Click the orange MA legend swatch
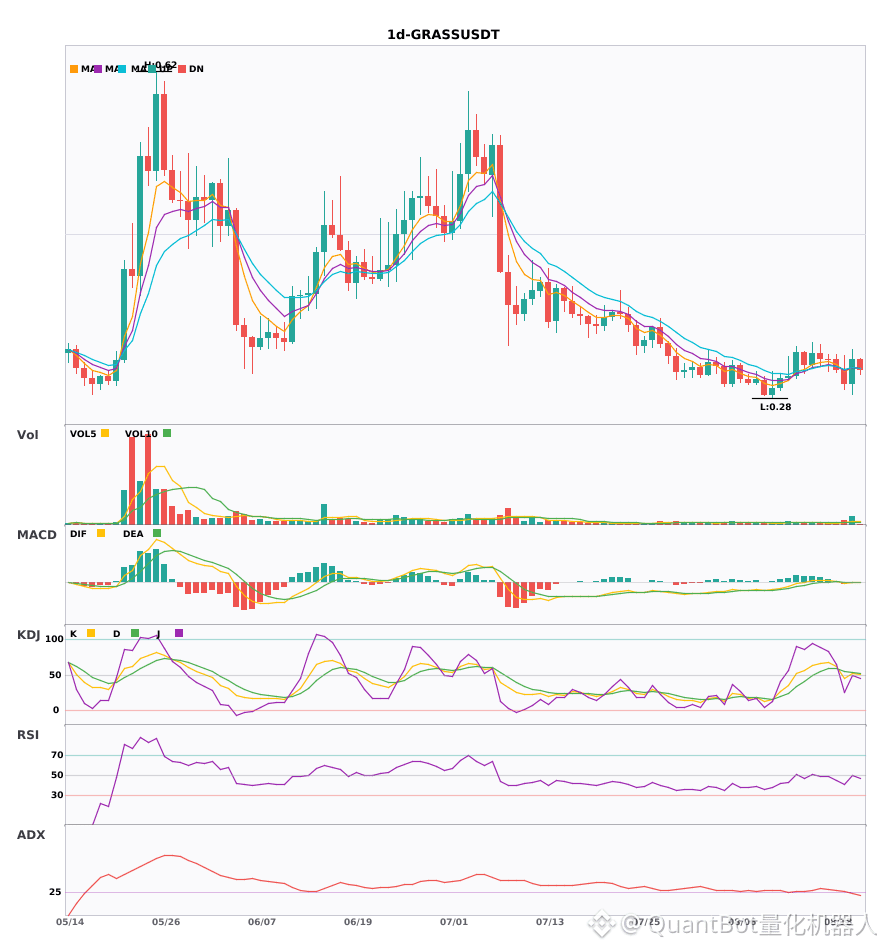885x950 pixels. point(74,69)
